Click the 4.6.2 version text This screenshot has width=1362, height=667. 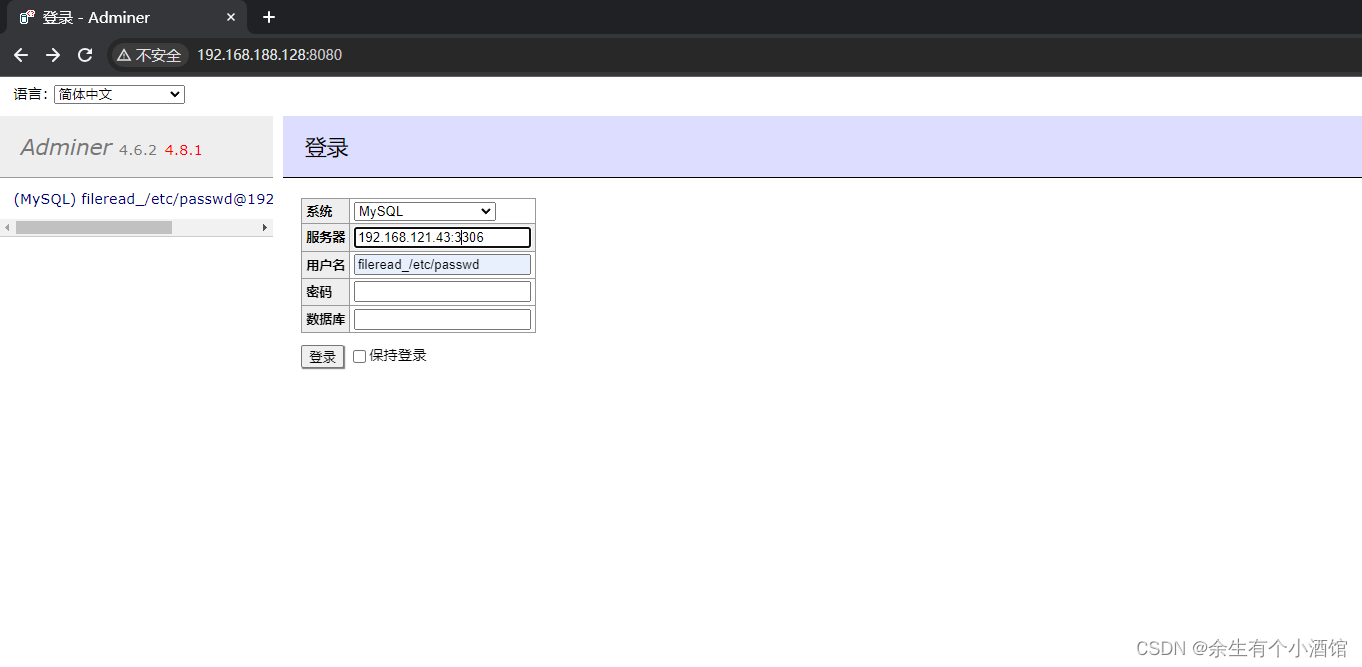tap(138, 150)
